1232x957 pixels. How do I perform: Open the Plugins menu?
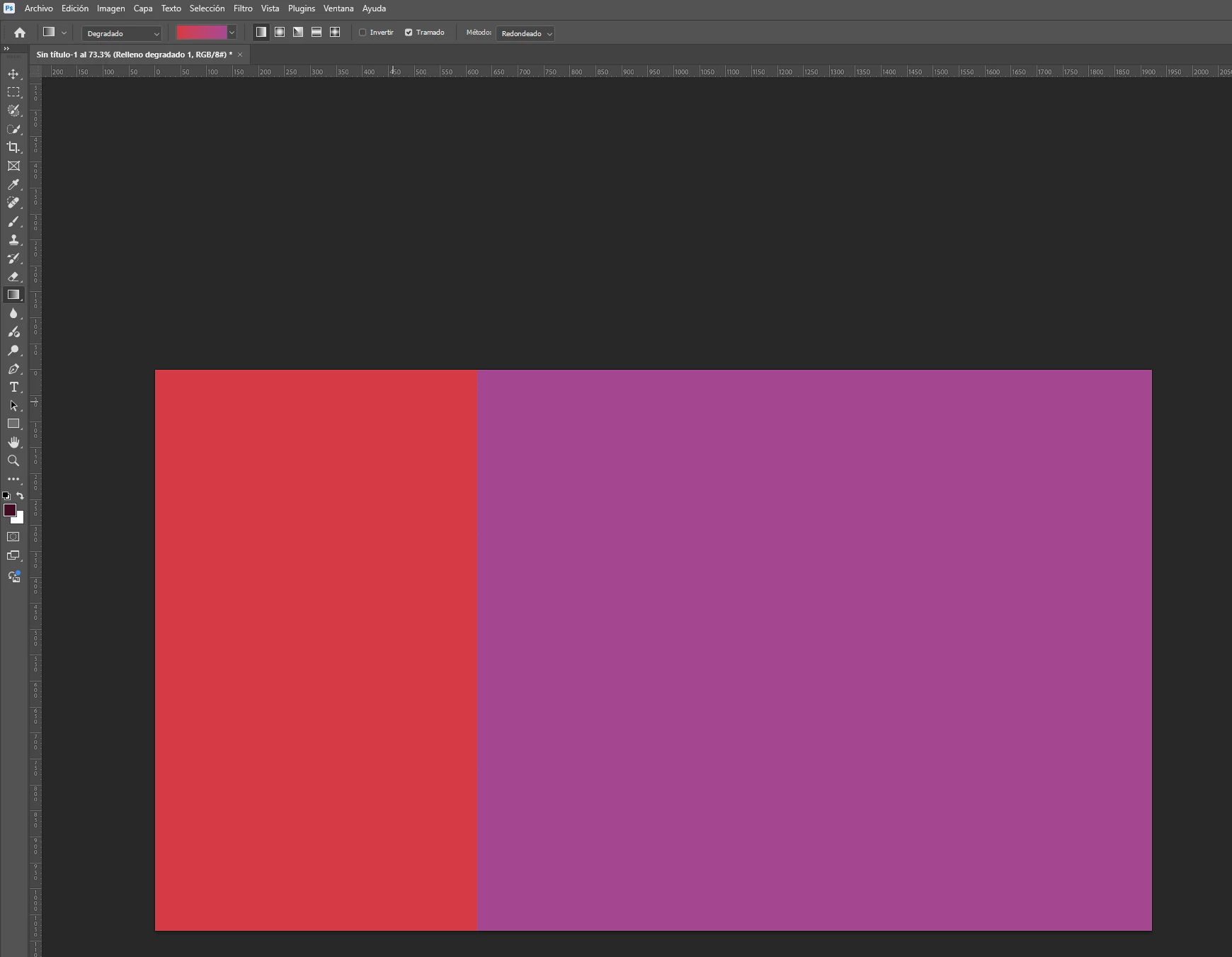pos(302,9)
